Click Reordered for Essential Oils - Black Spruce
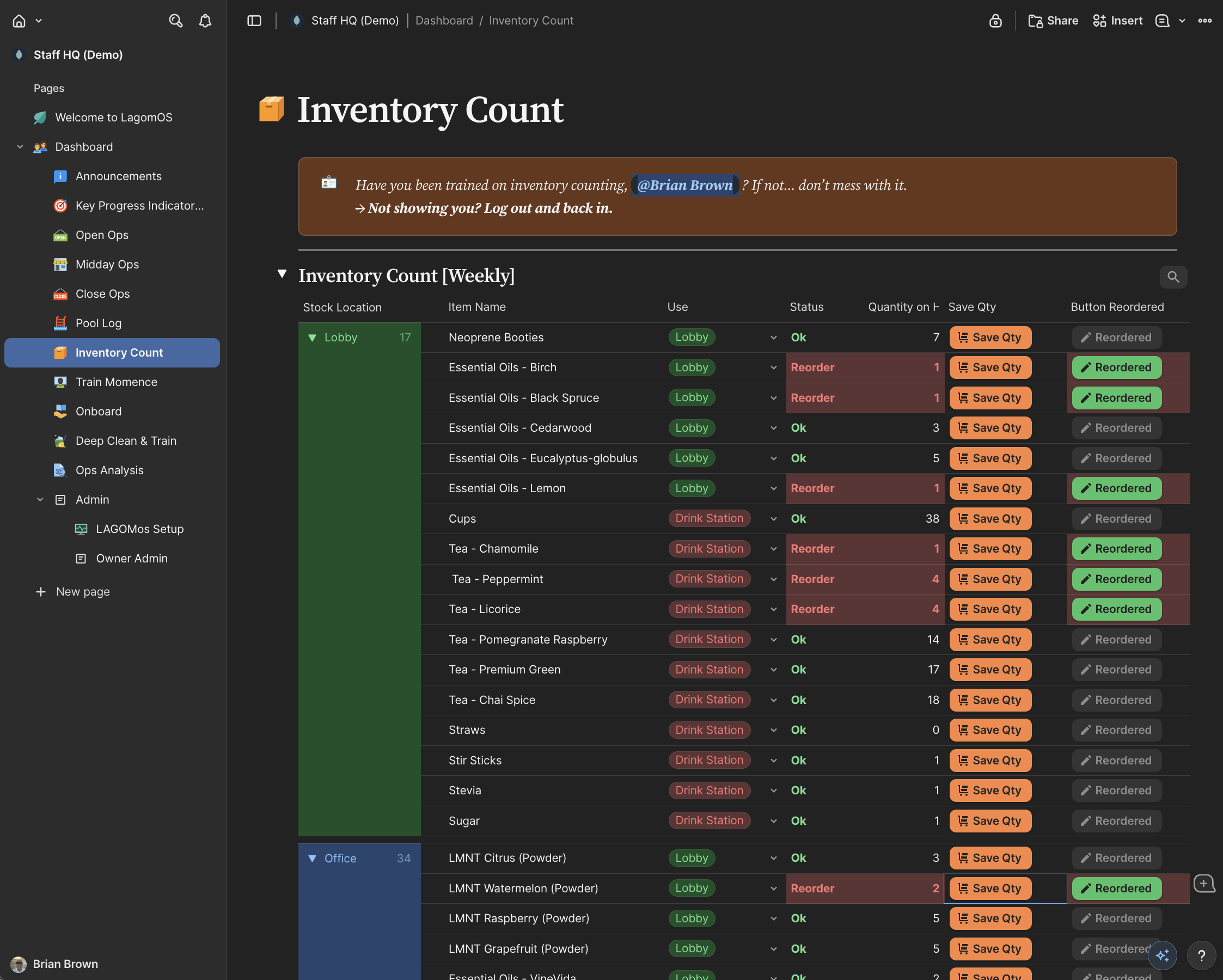 (1116, 398)
